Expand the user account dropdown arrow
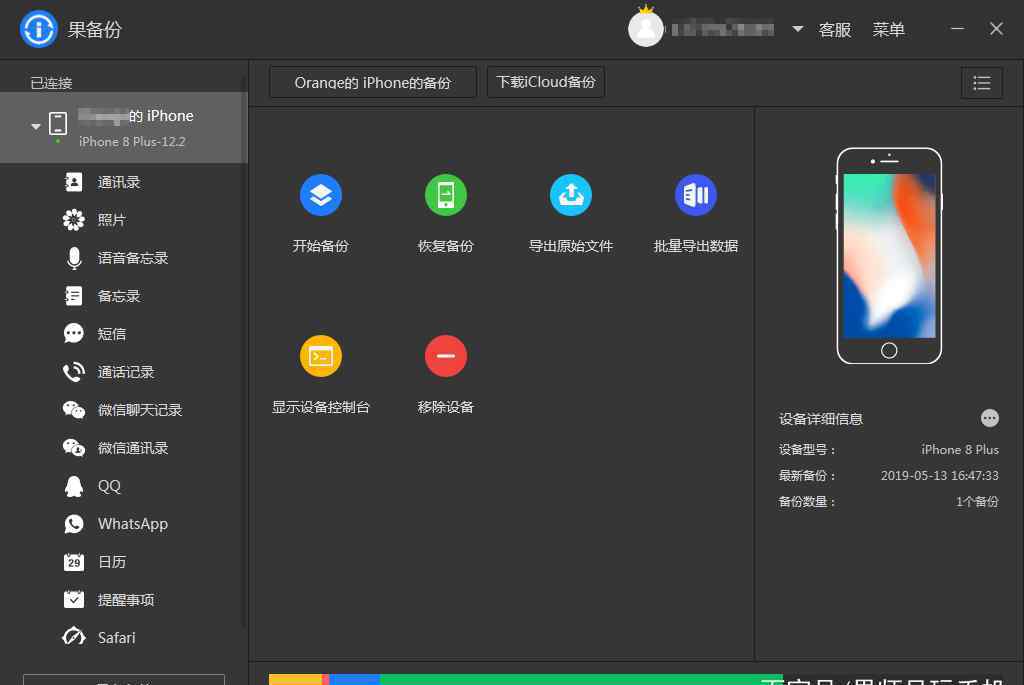This screenshot has height=685, width=1024. [x=797, y=29]
